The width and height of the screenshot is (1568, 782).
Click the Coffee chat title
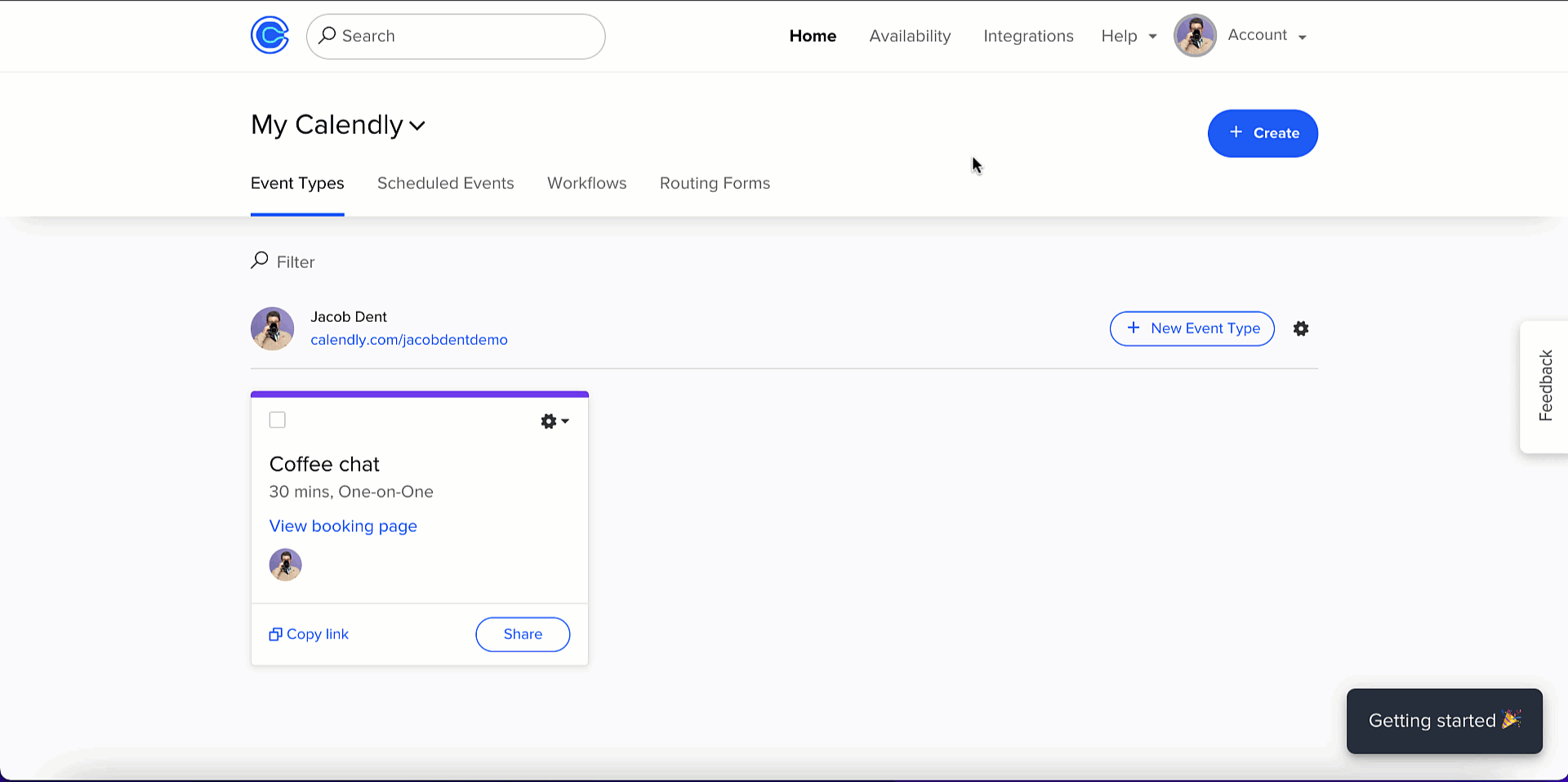[x=324, y=464]
